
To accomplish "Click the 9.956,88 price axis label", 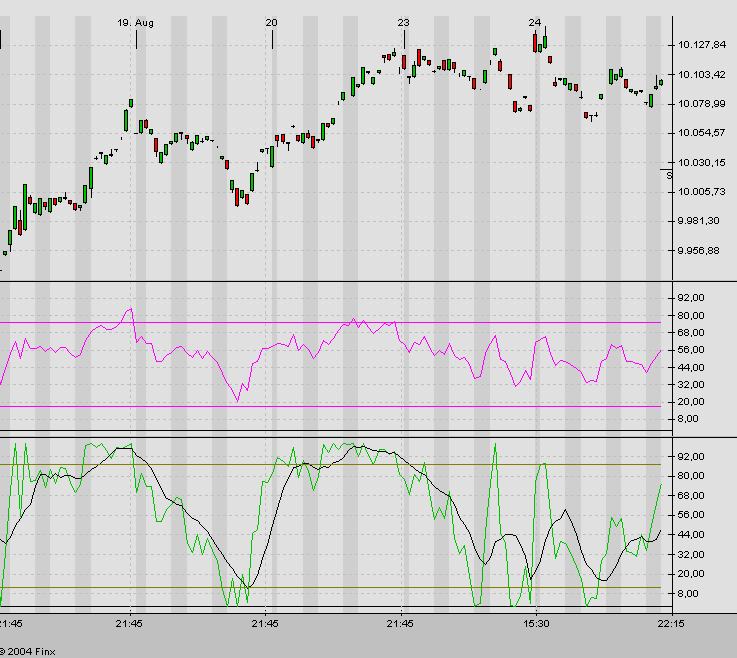I will [699, 251].
